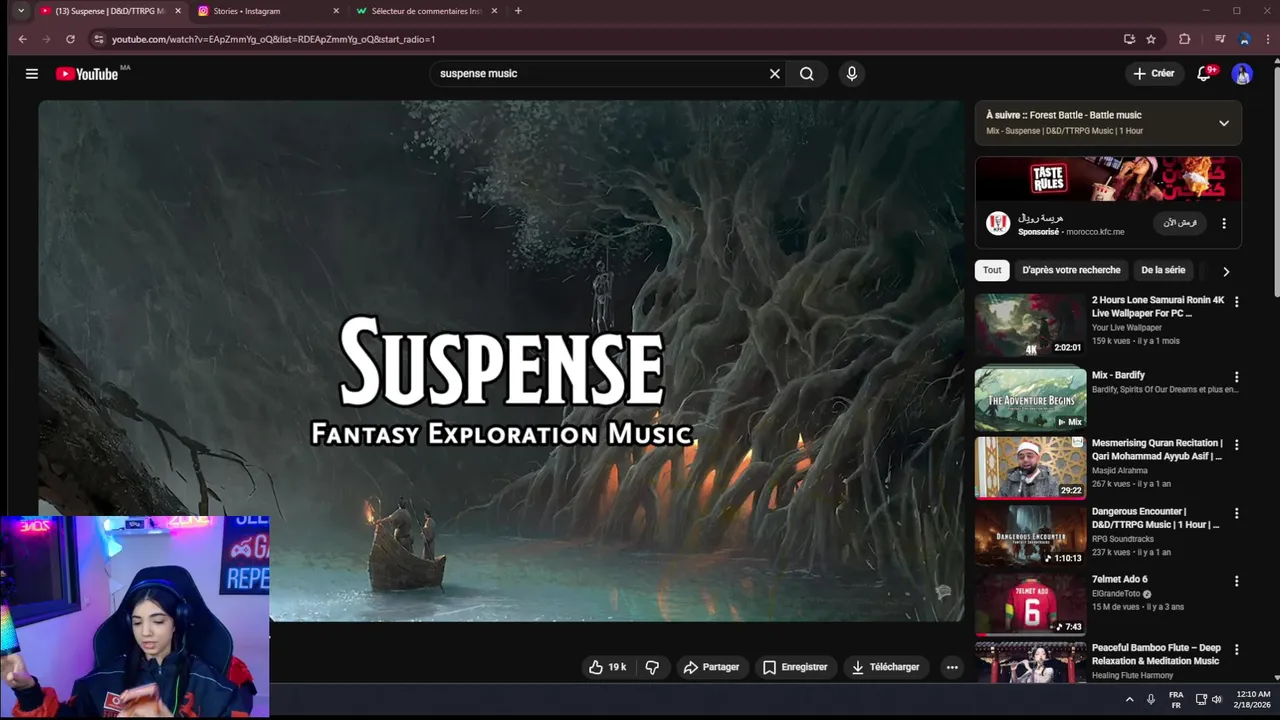The width and height of the screenshot is (1280, 720).
Task: Clear the search text with the X icon
Action: click(774, 73)
